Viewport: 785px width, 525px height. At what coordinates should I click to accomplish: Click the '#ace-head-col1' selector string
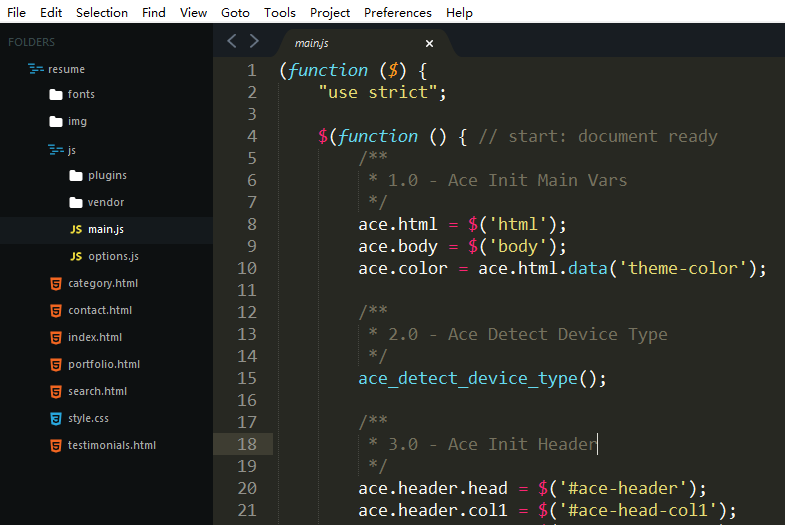point(637,510)
